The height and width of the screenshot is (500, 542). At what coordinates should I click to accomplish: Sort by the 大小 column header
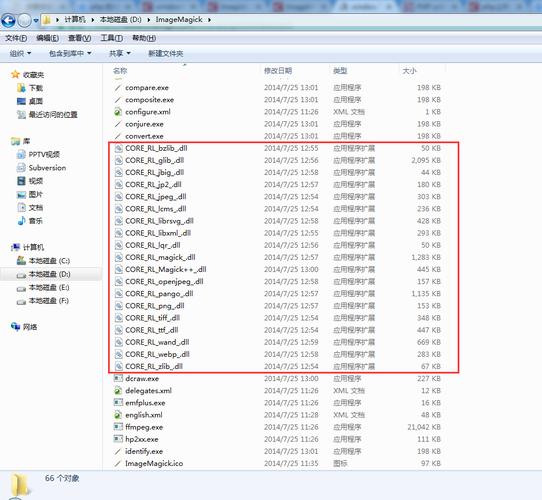(x=409, y=71)
